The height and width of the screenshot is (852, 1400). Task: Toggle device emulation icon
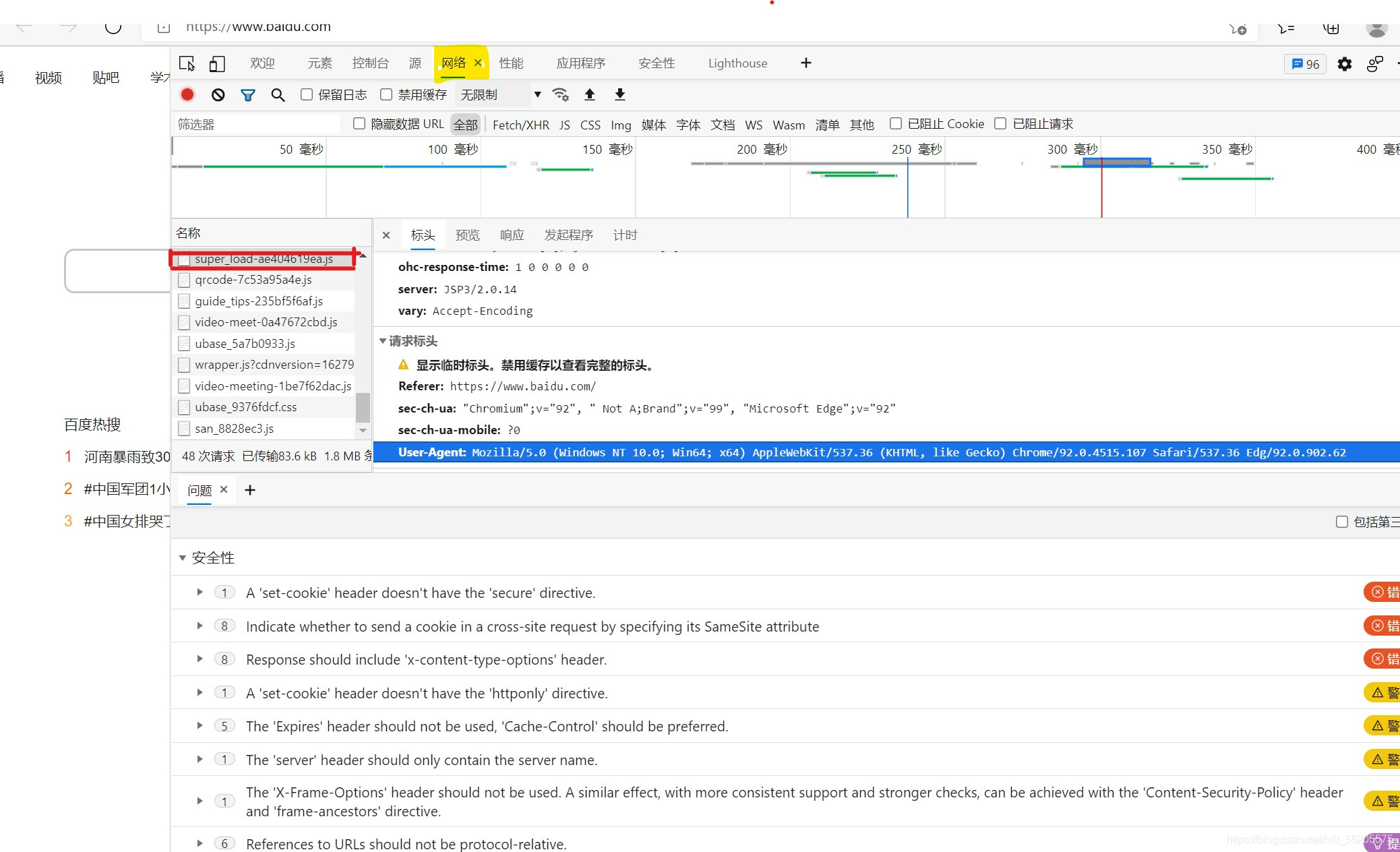click(216, 63)
